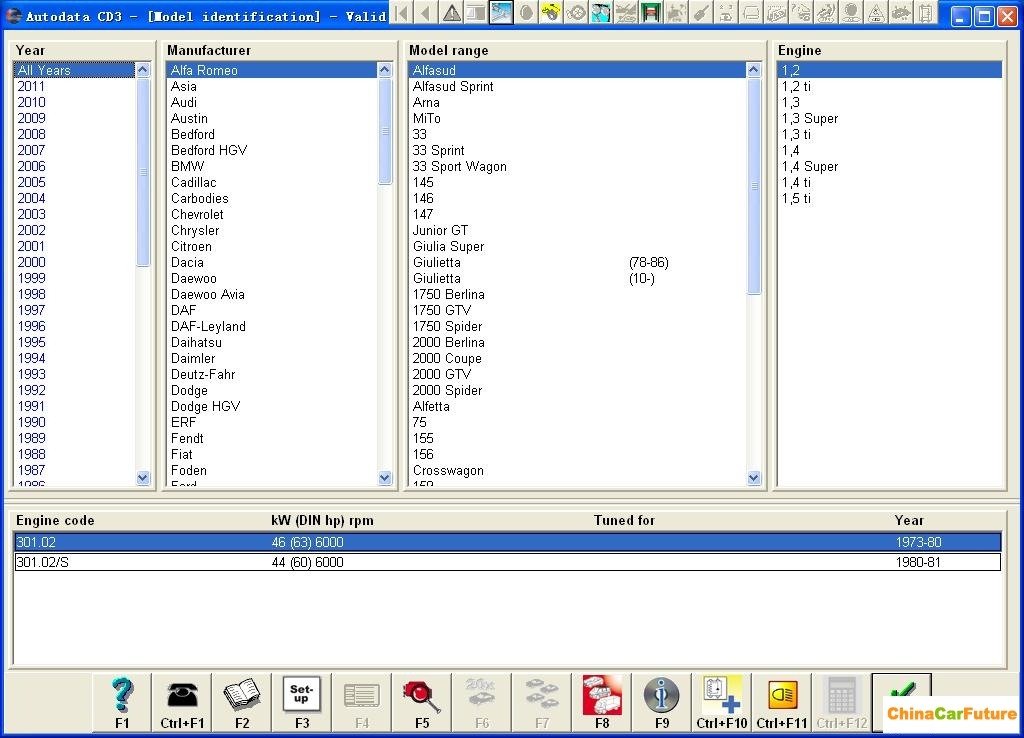Screen dimensions: 1024x738
Task: Click the yellow vehicle icon in the top toolbar
Action: [551, 12]
